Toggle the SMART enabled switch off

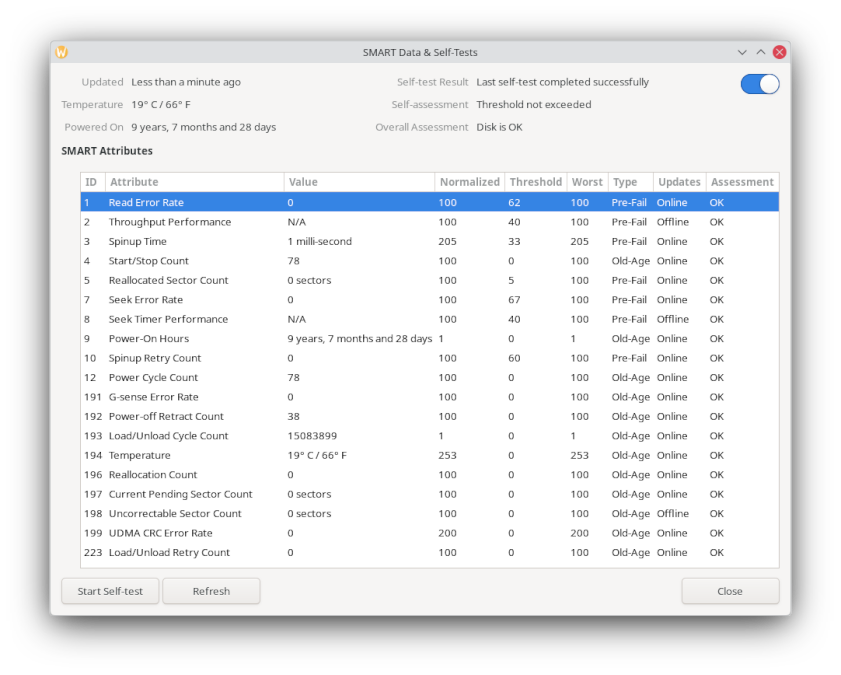760,84
